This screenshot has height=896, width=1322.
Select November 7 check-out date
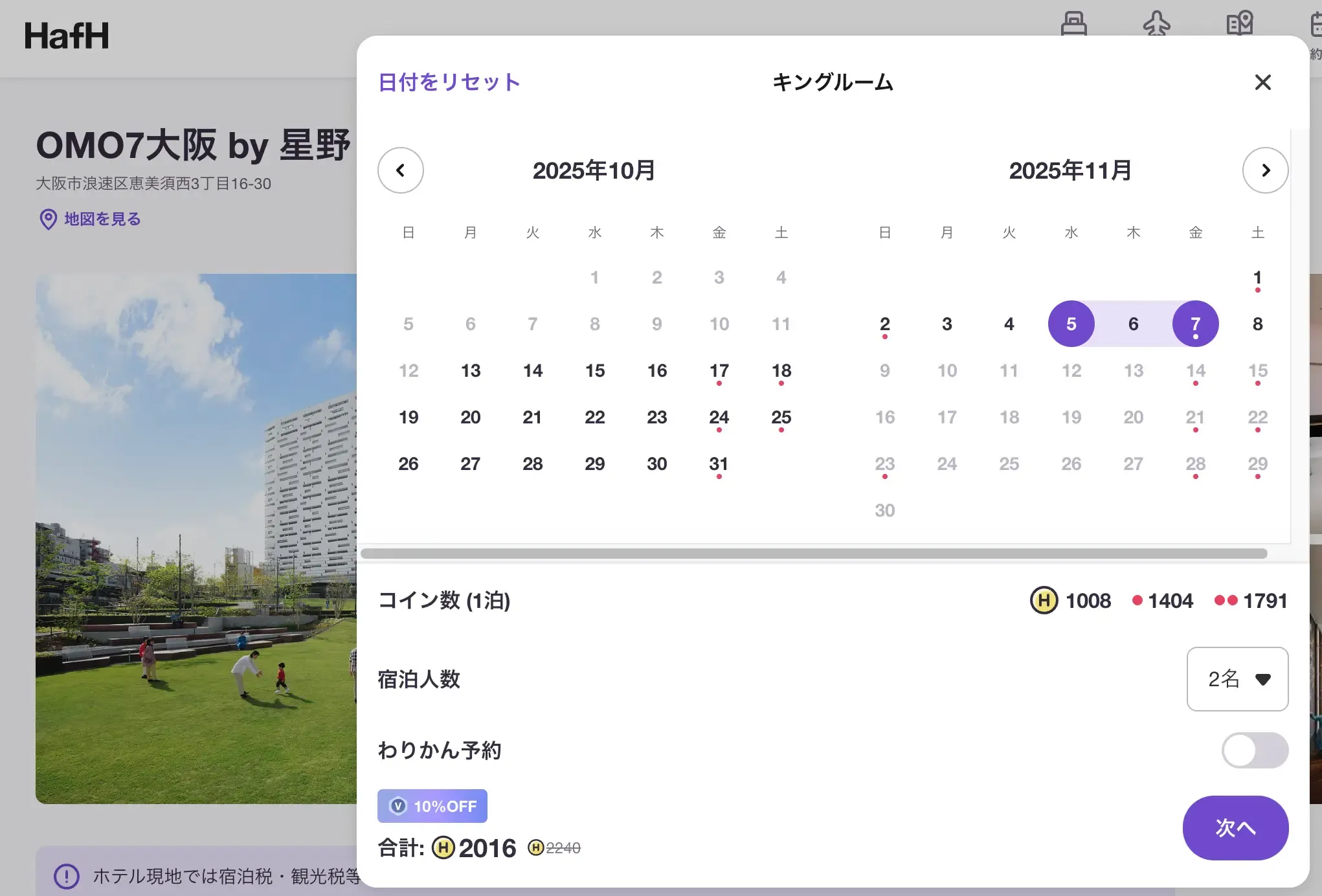click(x=1195, y=324)
